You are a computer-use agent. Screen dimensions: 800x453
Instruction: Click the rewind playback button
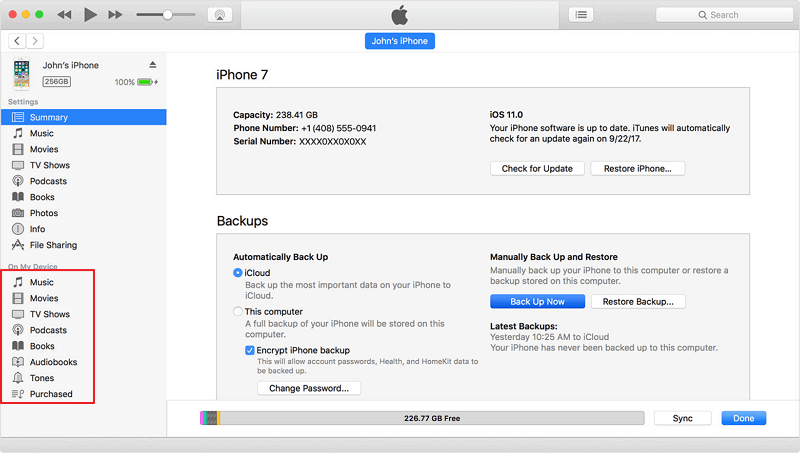(x=64, y=15)
